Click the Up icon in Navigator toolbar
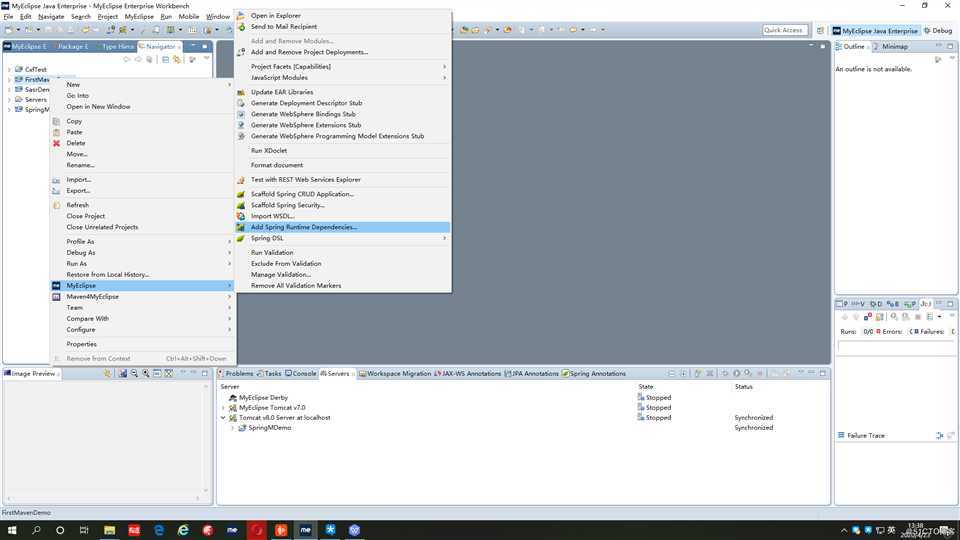 click(149, 59)
